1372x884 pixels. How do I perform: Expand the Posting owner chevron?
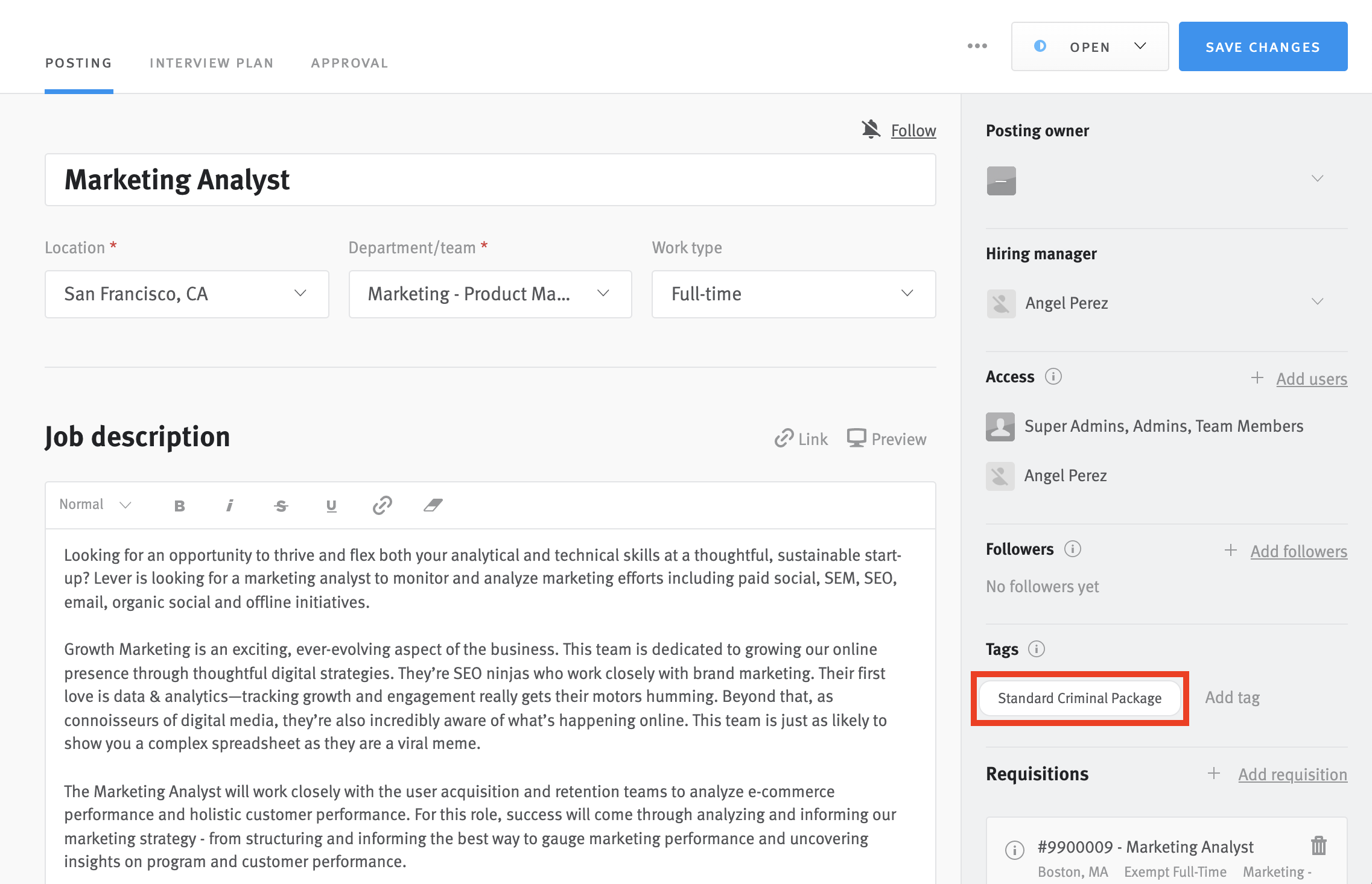point(1318,178)
